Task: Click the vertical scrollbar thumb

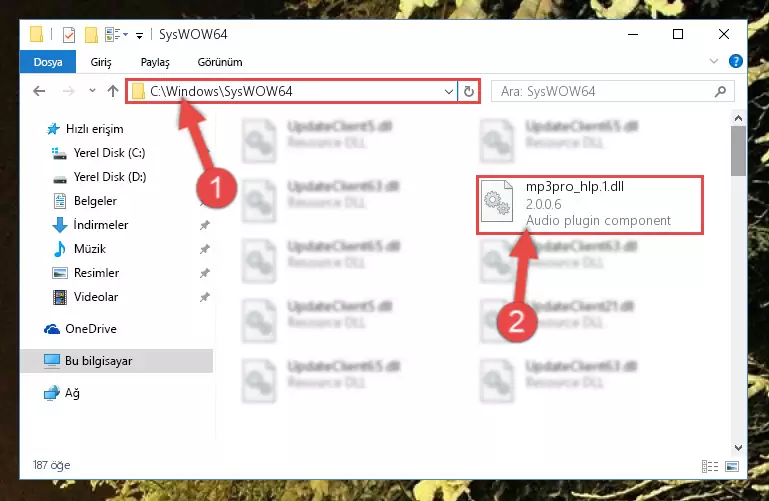Action: (x=738, y=151)
